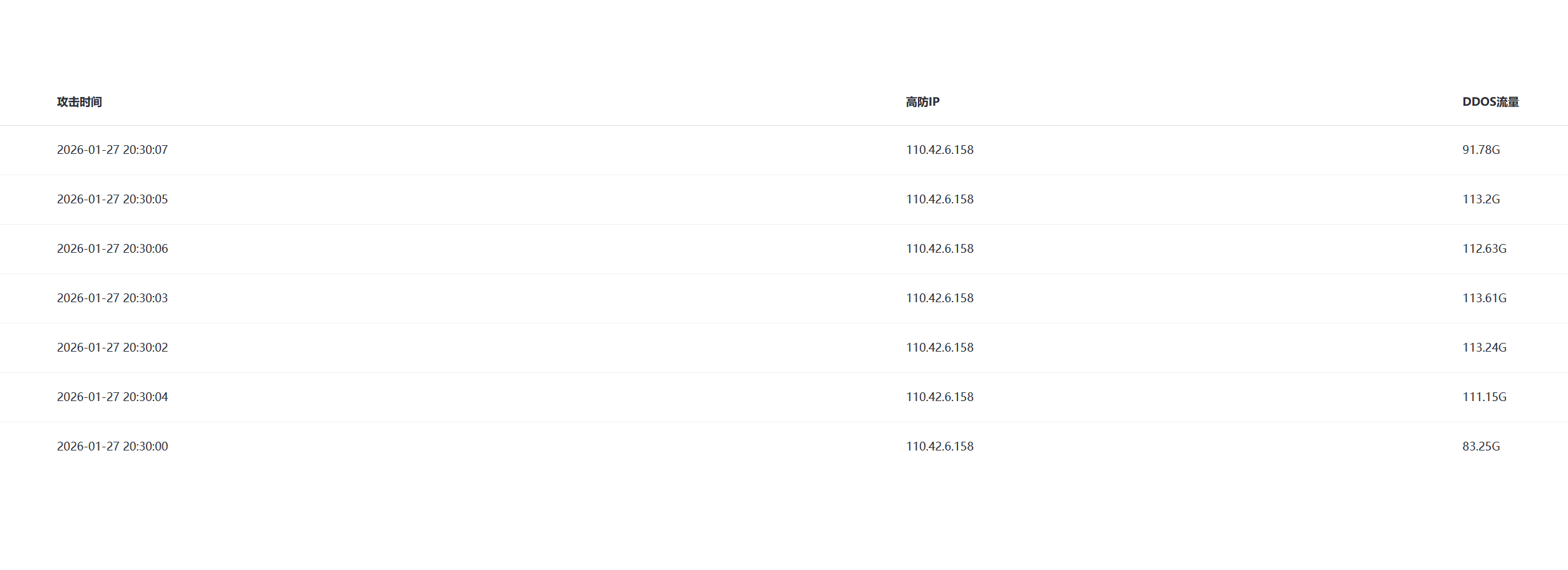Select the 2026-01-27 20:30:02 timestamp cell

113,348
